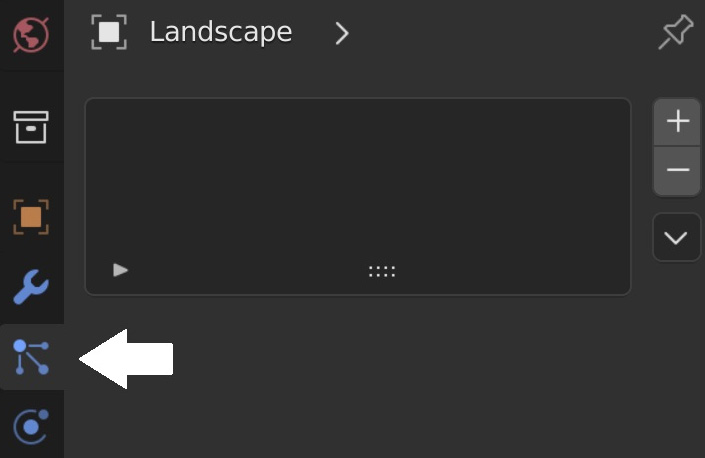The image size is (705, 458).
Task: Open the particle system specials dropdown
Action: click(x=676, y=237)
